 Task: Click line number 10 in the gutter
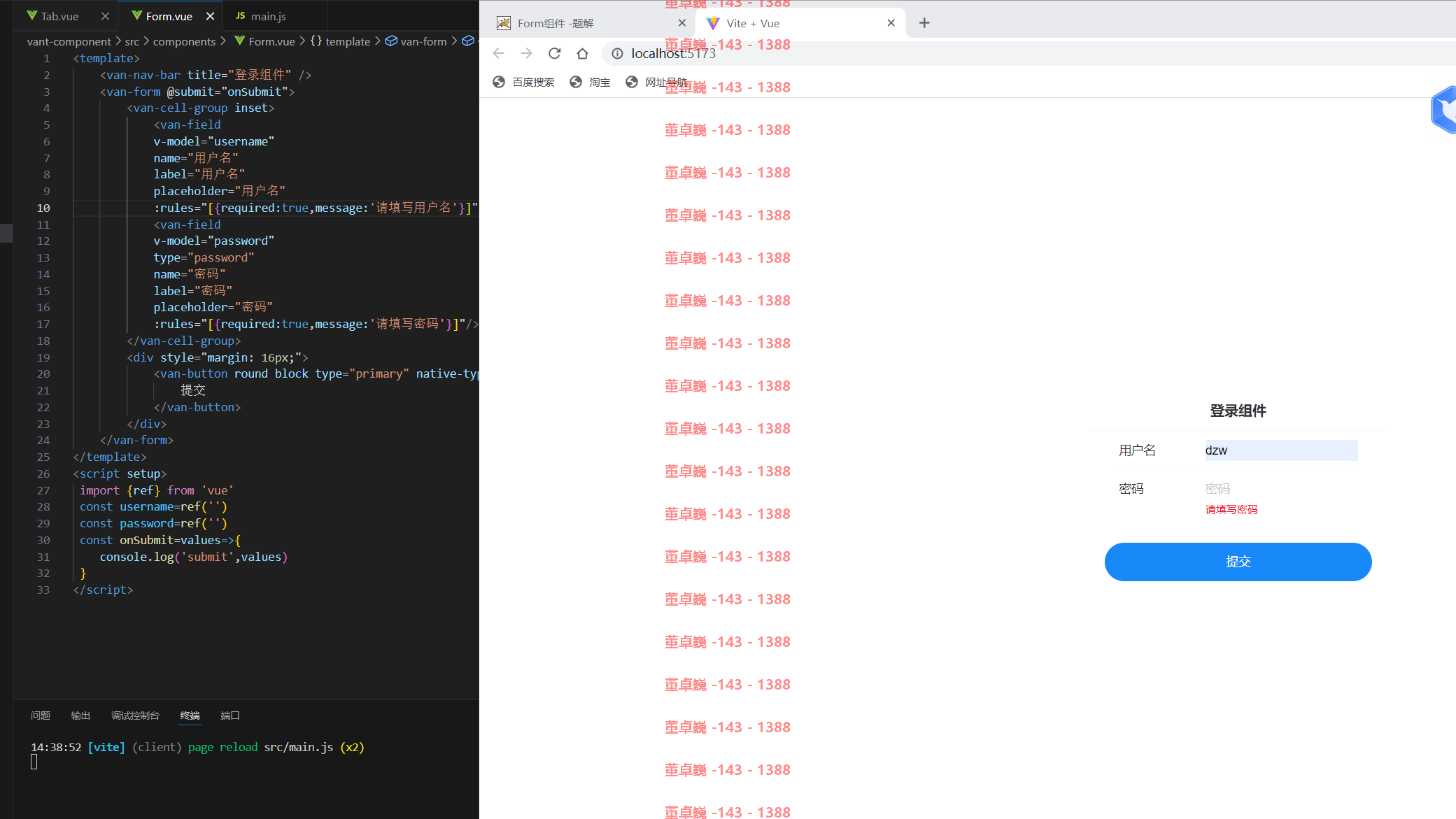click(x=43, y=208)
